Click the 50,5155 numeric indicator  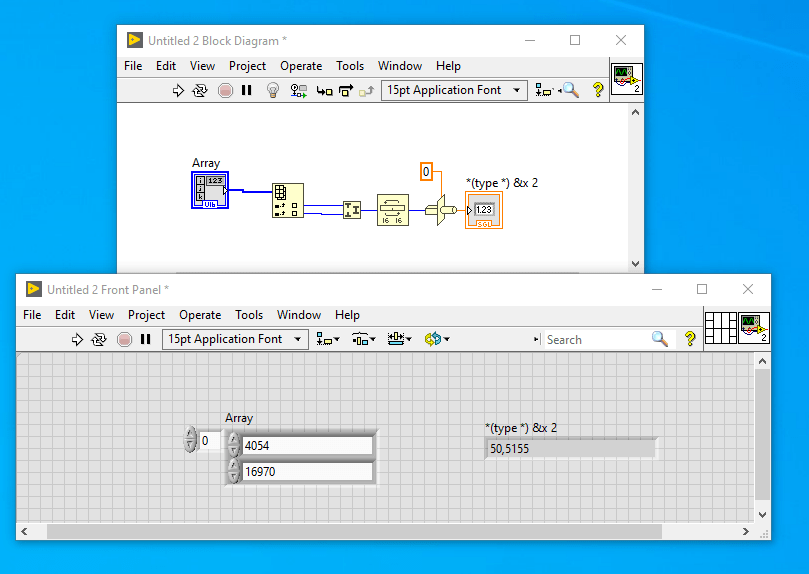coord(571,449)
